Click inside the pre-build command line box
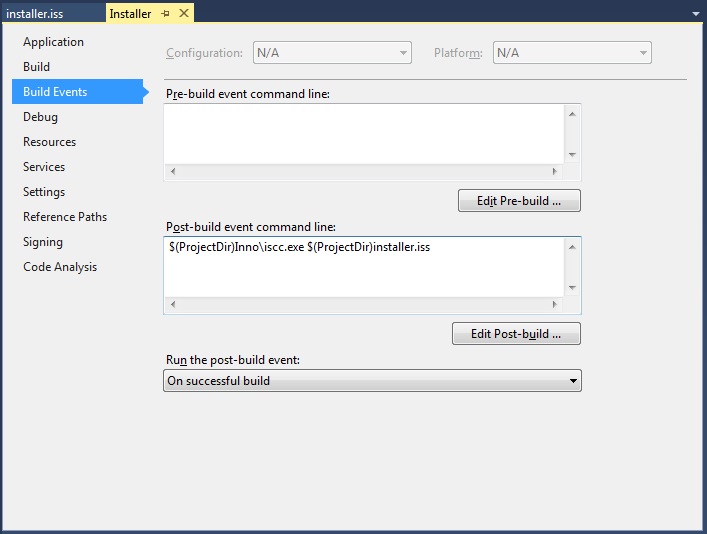This screenshot has width=707, height=534. tap(364, 134)
